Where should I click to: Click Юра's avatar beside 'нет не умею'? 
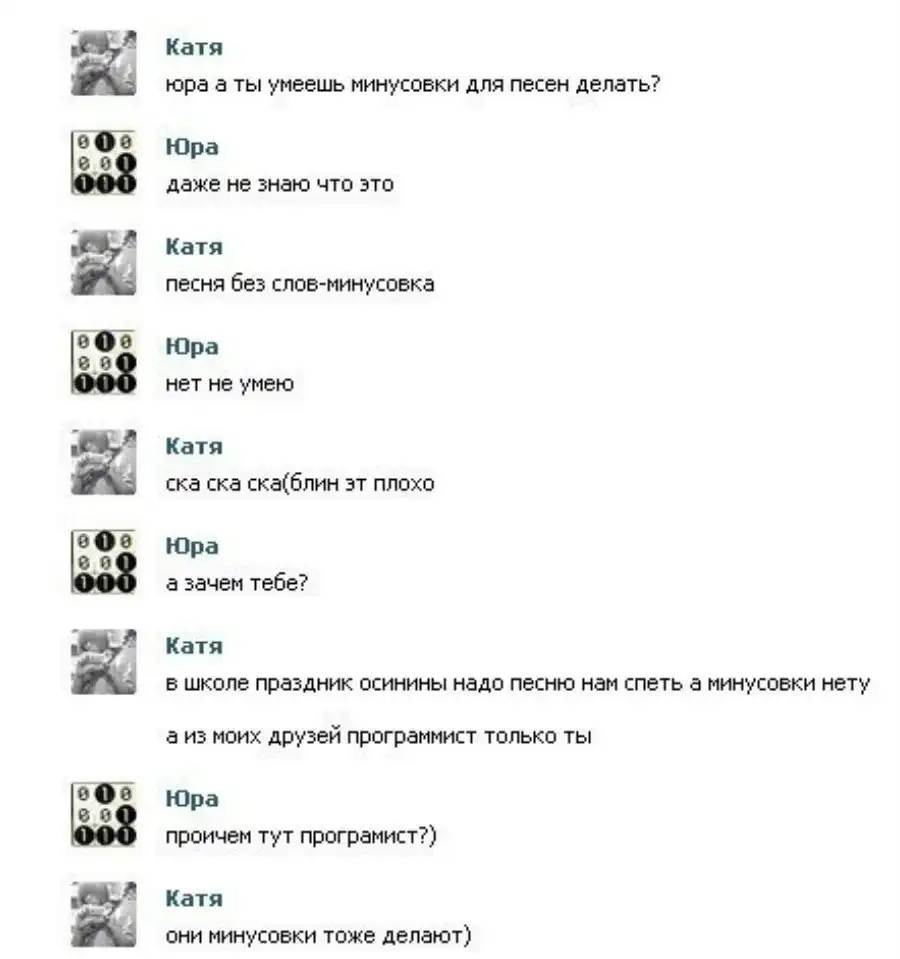tap(103, 362)
